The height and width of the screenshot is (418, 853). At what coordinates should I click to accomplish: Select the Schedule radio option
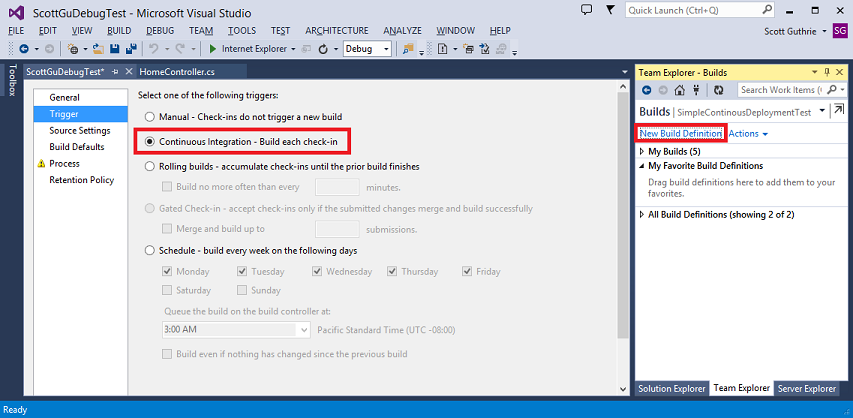149,251
